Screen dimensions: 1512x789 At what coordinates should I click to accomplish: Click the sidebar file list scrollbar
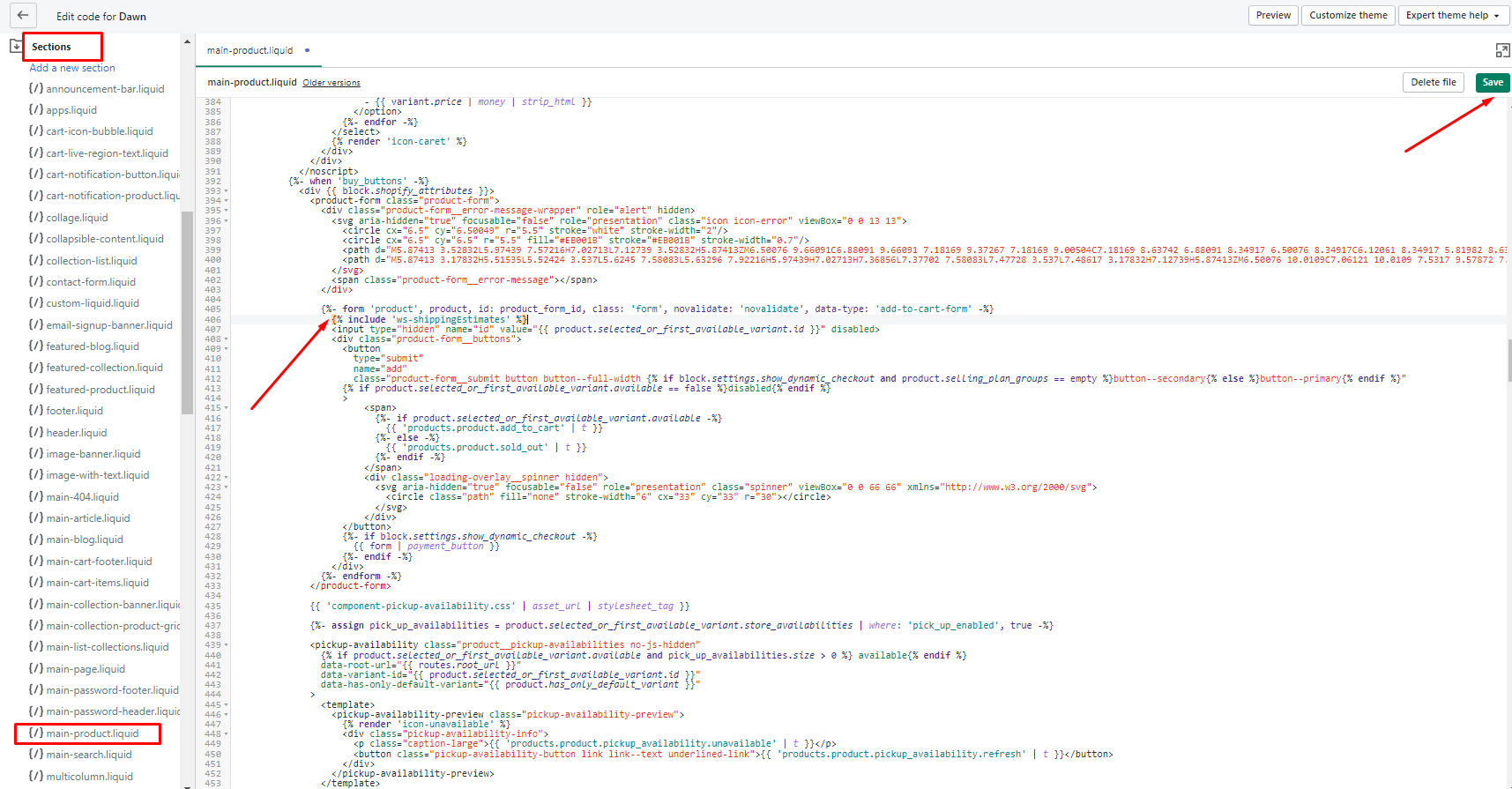(187, 313)
